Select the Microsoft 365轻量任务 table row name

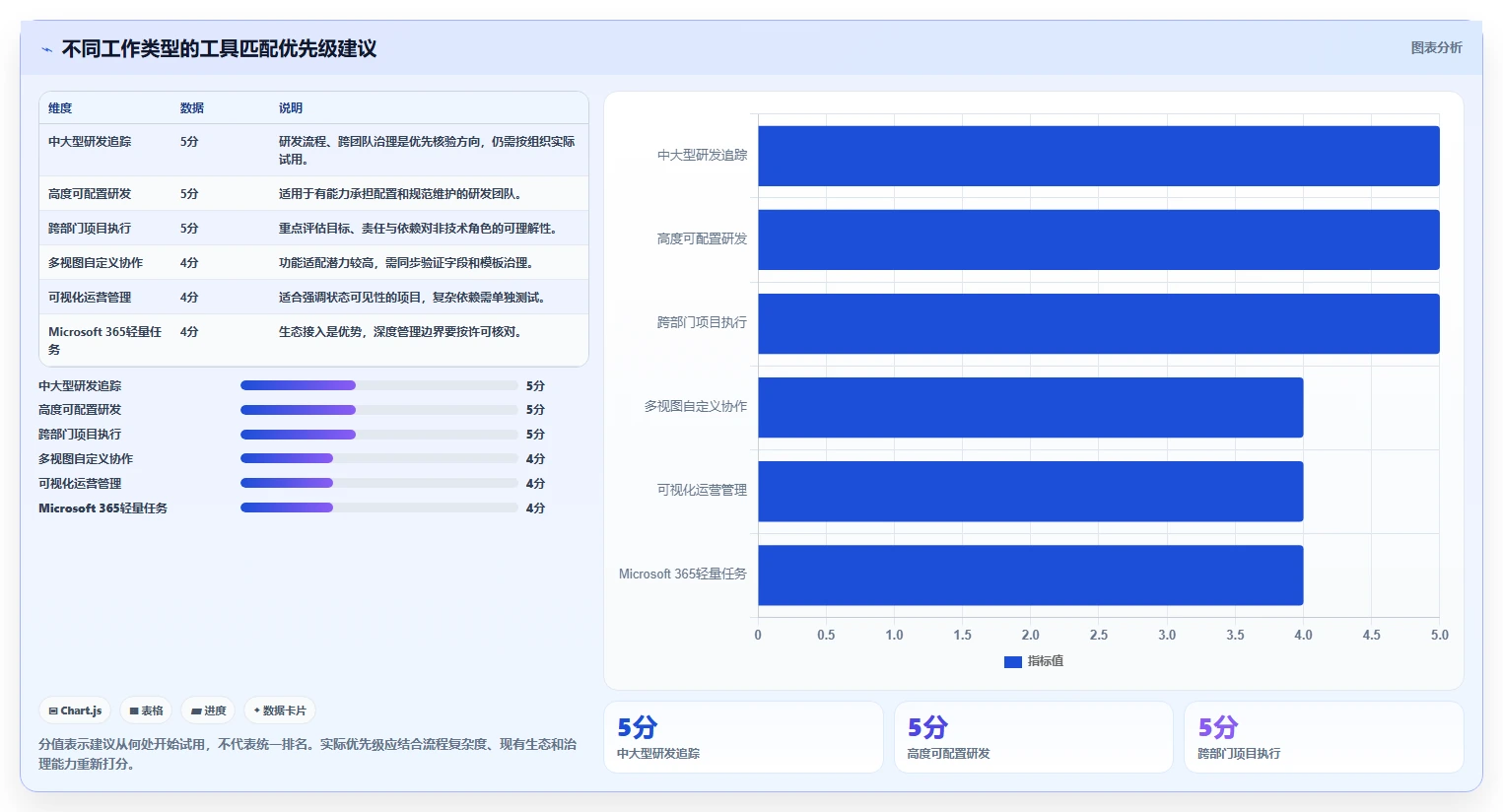[105, 341]
